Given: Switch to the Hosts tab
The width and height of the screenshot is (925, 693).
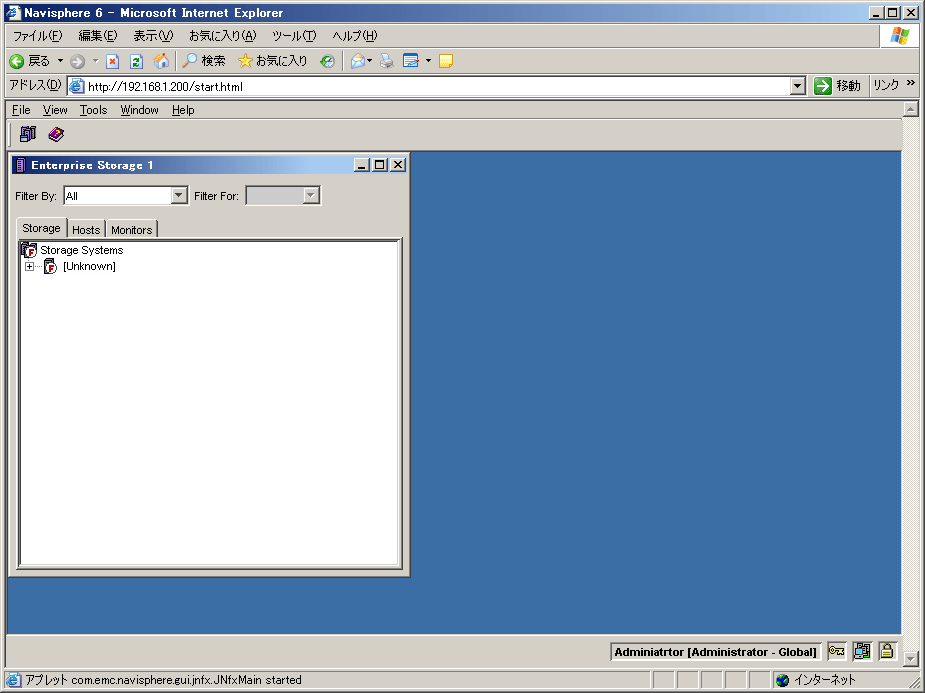Looking at the screenshot, I should (x=86, y=230).
